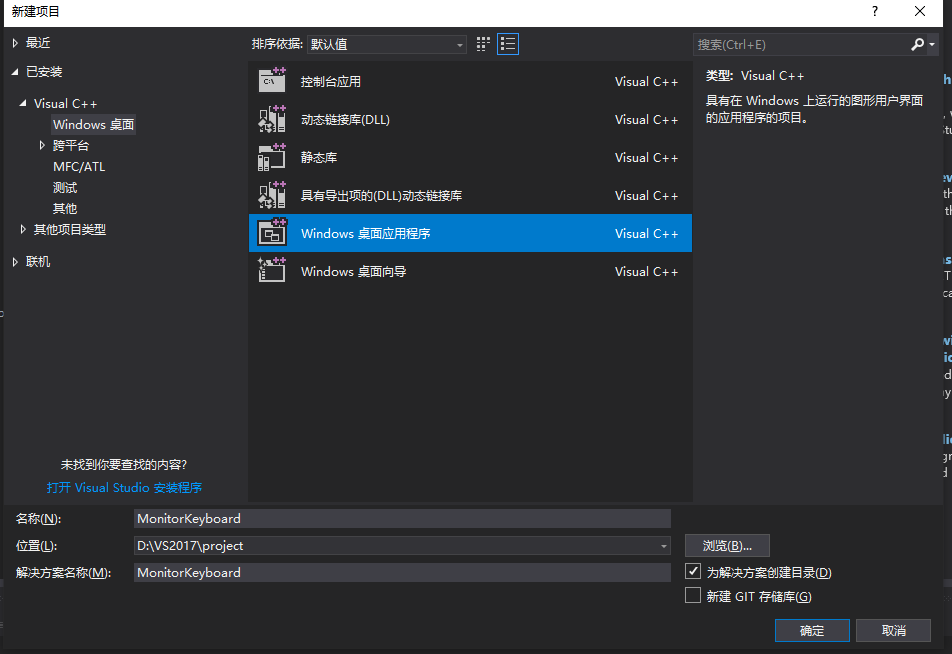Collapse the Visual C++ tree node
Image resolution: width=952 pixels, height=654 pixels.
click(x=23, y=103)
